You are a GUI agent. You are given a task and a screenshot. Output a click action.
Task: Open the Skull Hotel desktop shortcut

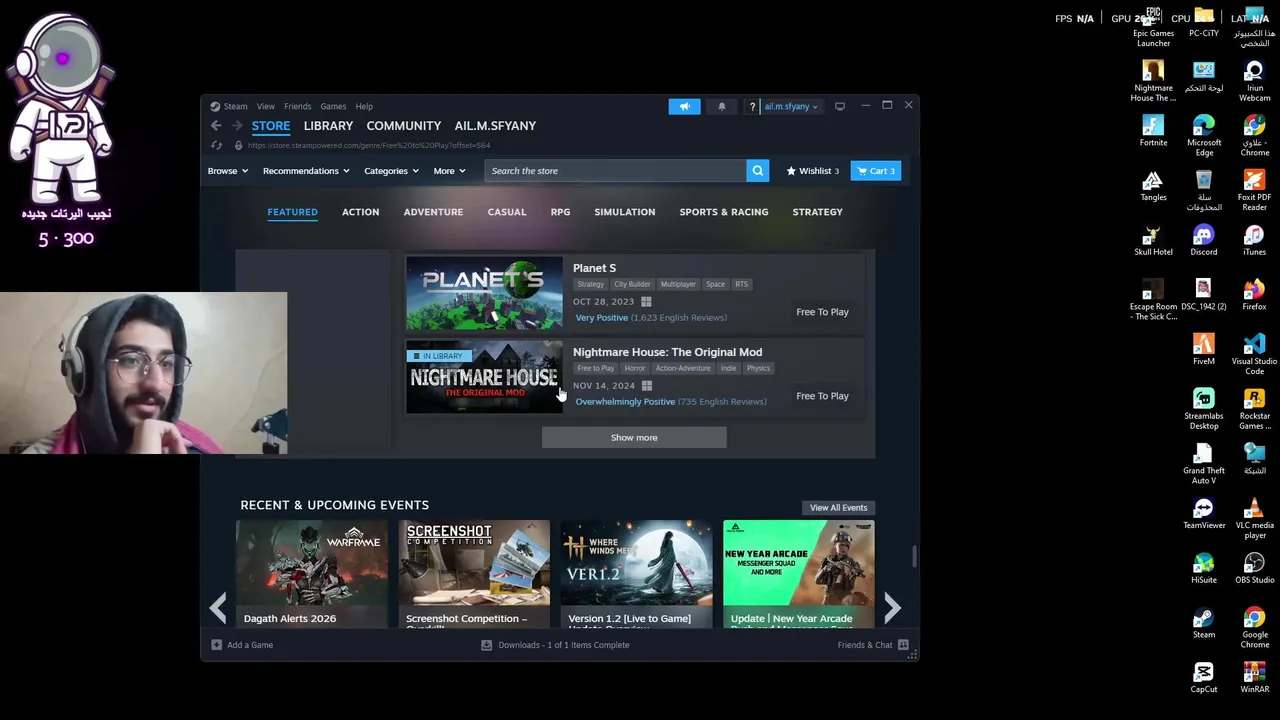point(1153,240)
